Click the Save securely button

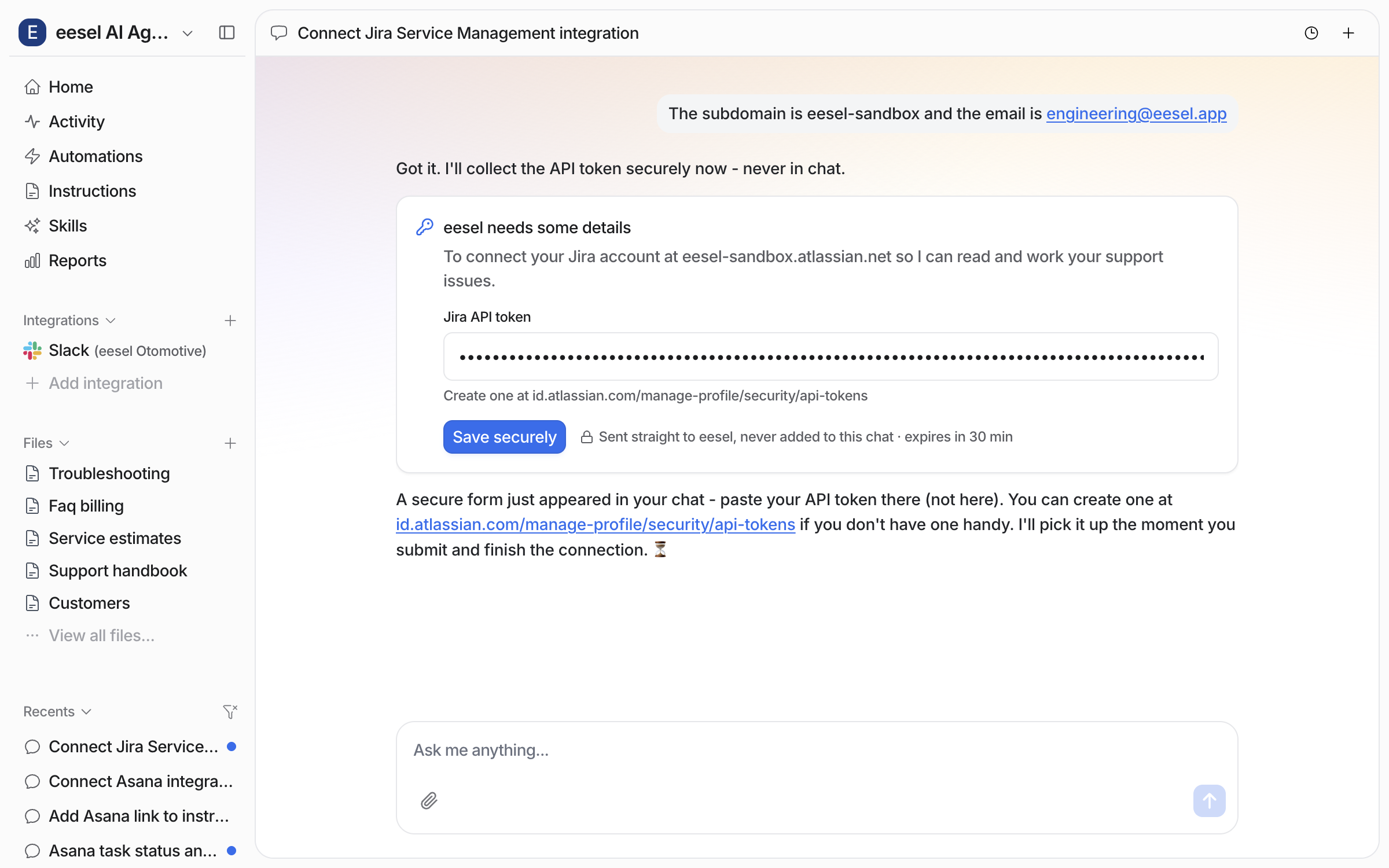(504, 437)
